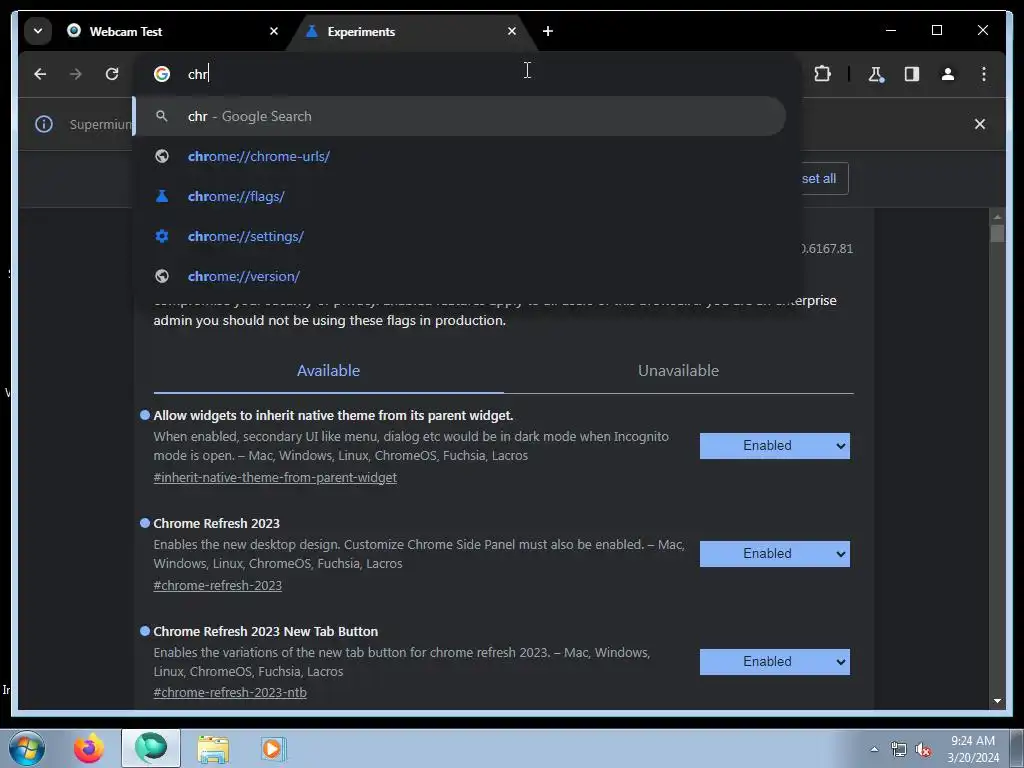The height and width of the screenshot is (768, 1024).
Task: Open the Windows Start menu
Action: click(x=27, y=748)
